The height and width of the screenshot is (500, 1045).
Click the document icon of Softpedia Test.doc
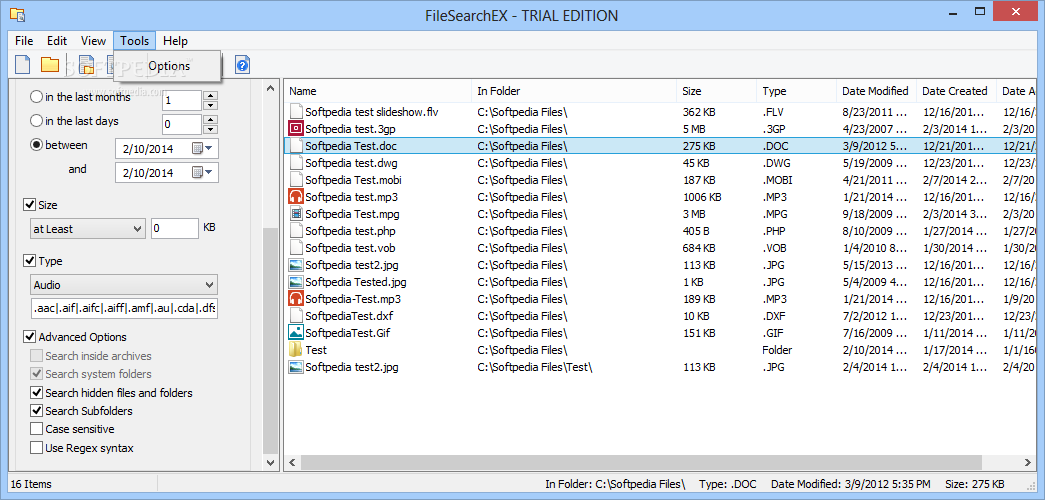pos(296,145)
